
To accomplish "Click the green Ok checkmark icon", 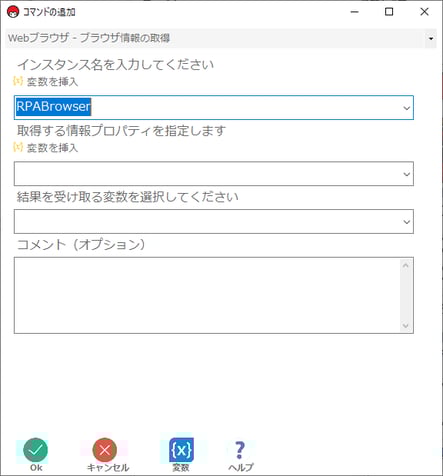I will tap(36, 450).
